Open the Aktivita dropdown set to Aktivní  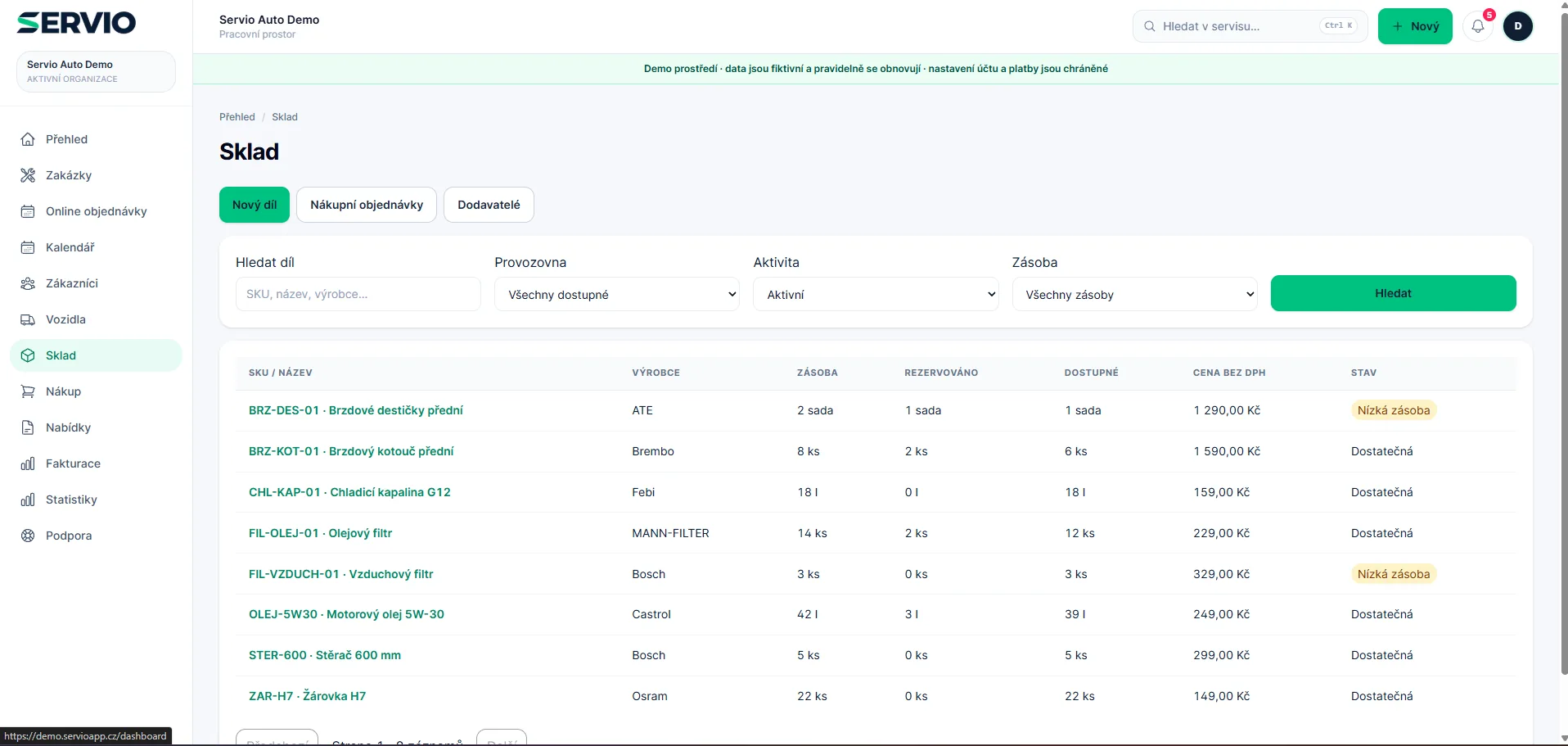[876, 294]
